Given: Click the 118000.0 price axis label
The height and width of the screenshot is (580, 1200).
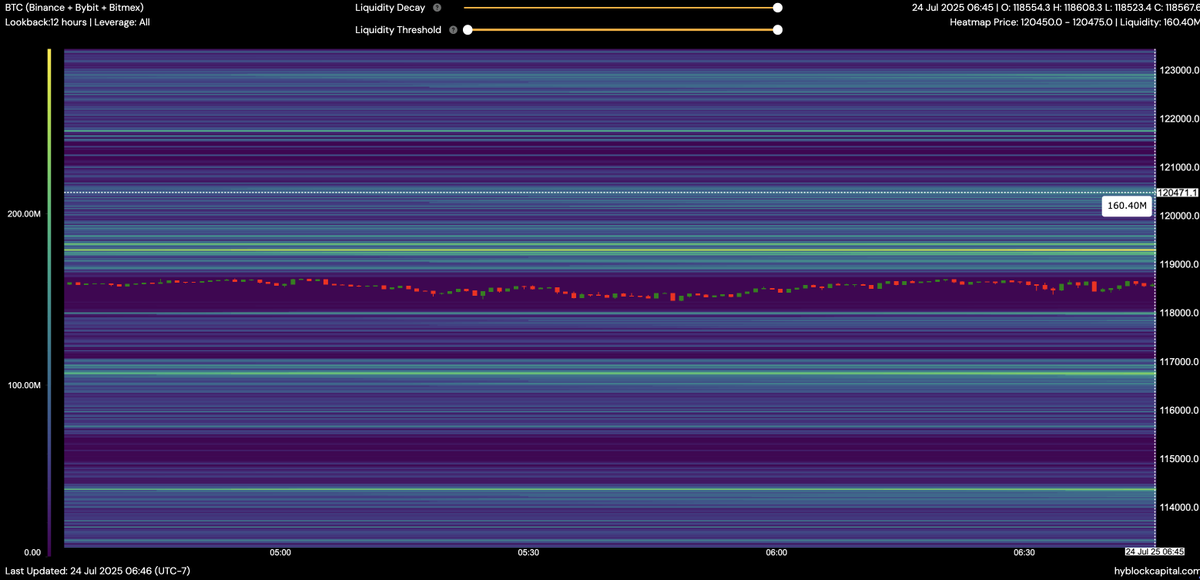Looking at the screenshot, I should click(x=1179, y=313).
